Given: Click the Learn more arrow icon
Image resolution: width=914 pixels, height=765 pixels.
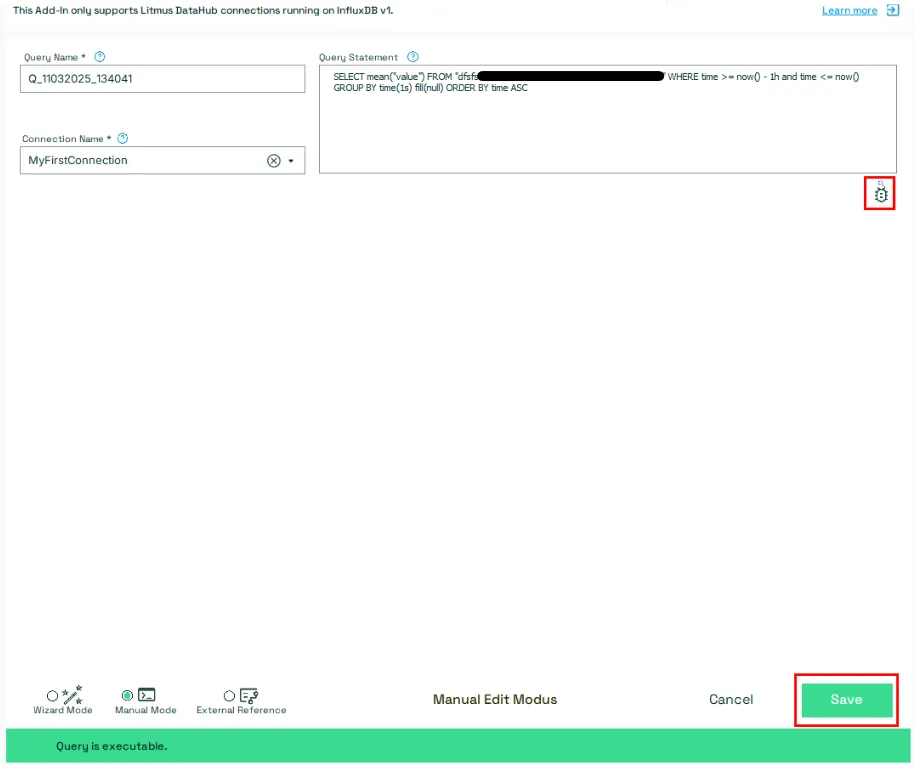Looking at the screenshot, I should pyautogui.click(x=892, y=10).
